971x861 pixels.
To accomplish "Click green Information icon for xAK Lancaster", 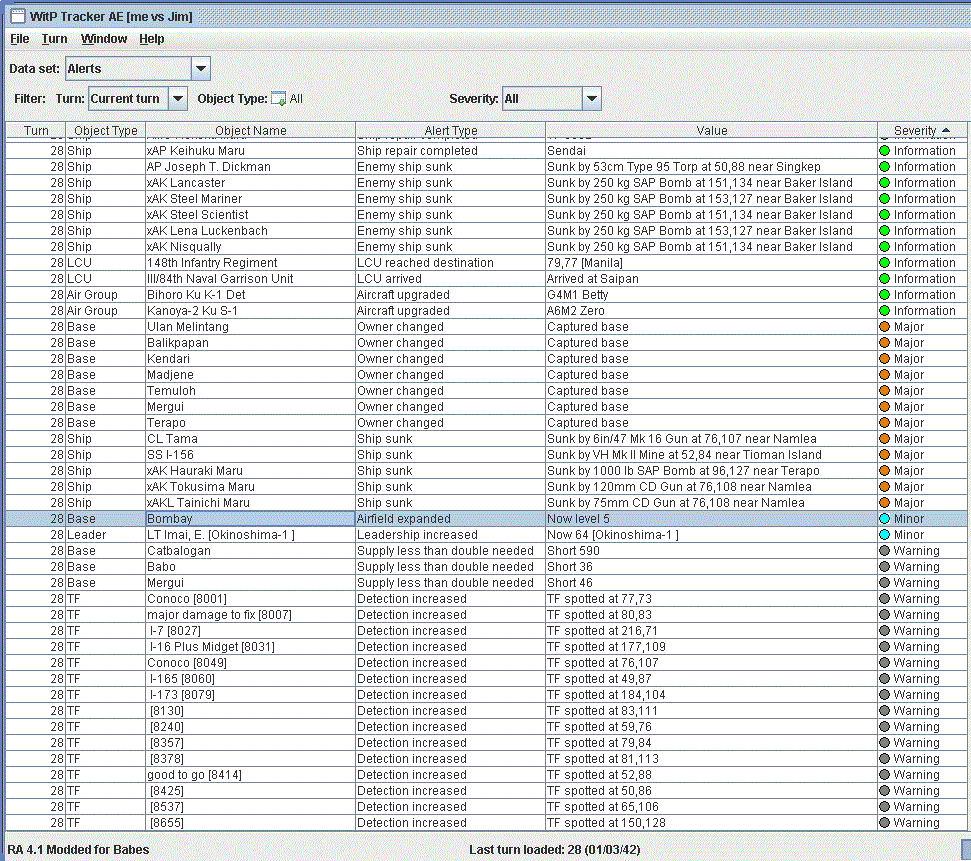I will point(884,183).
